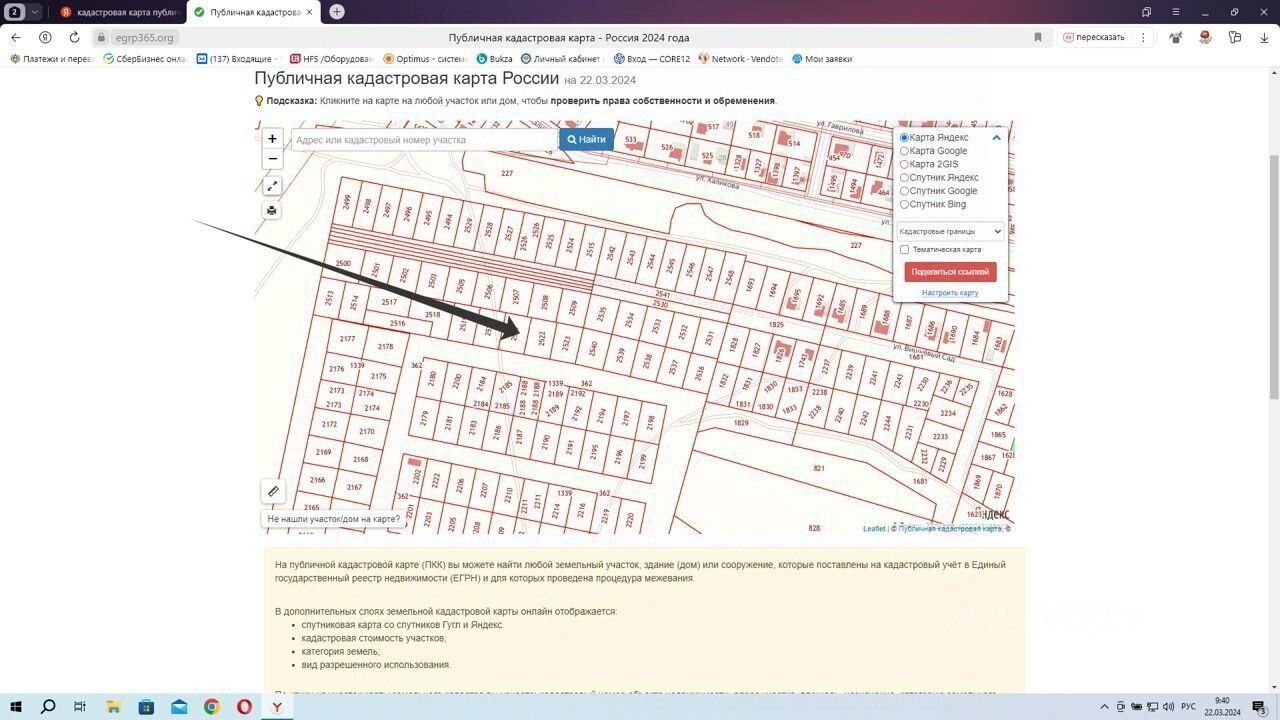
Task: Click Не нашли участок/дом на карте?
Action: point(333,519)
